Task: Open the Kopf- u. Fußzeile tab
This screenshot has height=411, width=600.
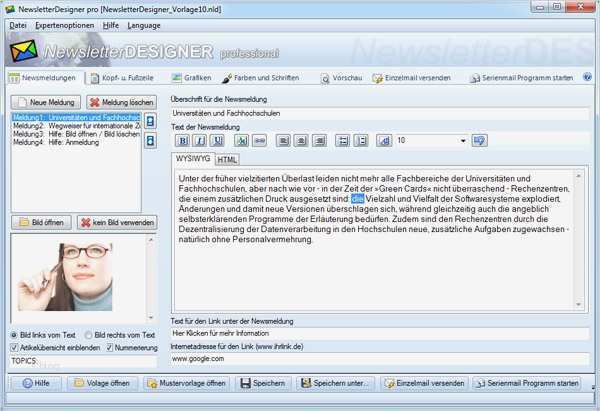Action: point(122,78)
